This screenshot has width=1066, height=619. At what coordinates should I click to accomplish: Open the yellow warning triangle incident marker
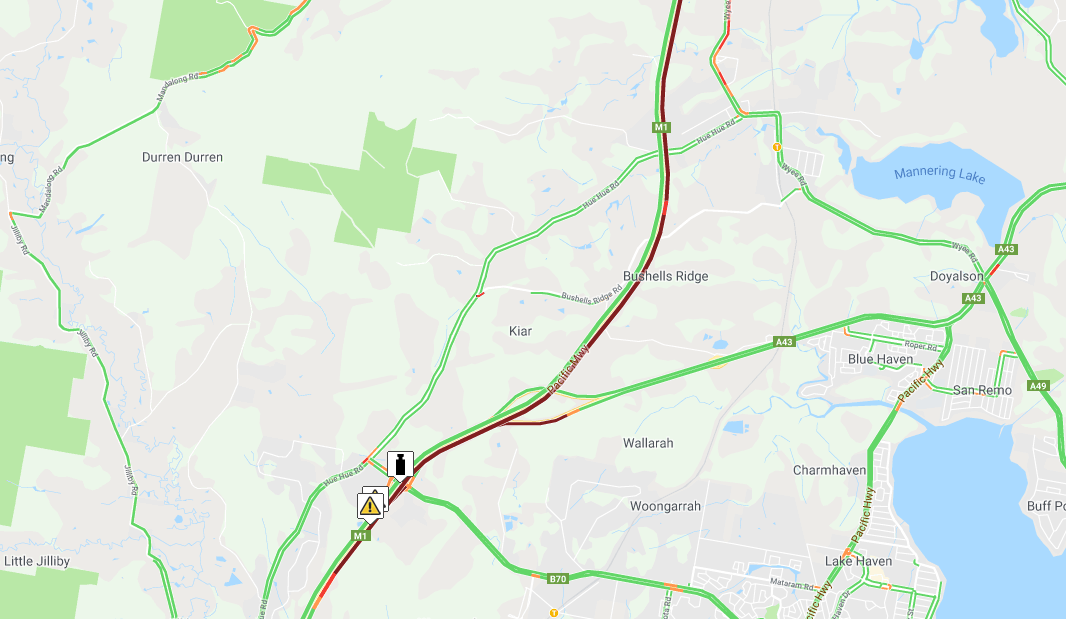370,506
